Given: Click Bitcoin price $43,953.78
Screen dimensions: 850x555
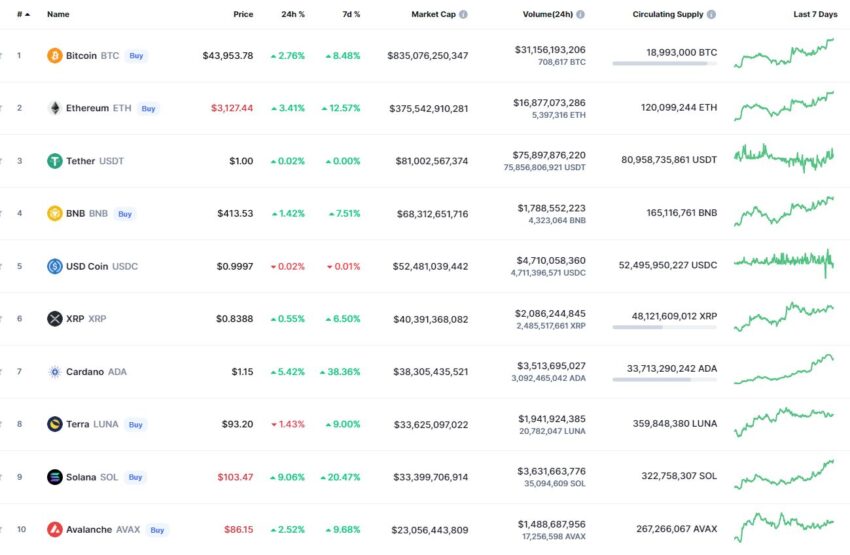Looking at the screenshot, I should point(228,55).
